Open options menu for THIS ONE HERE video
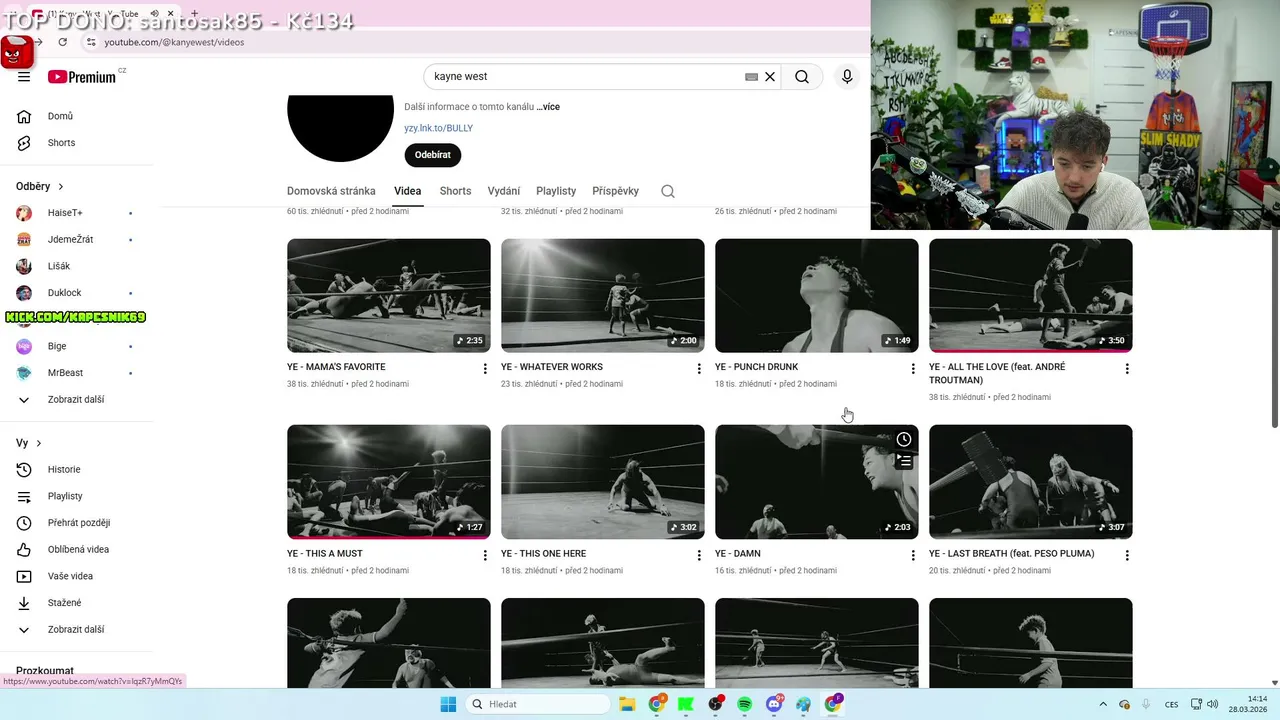1280x720 pixels. click(x=699, y=555)
